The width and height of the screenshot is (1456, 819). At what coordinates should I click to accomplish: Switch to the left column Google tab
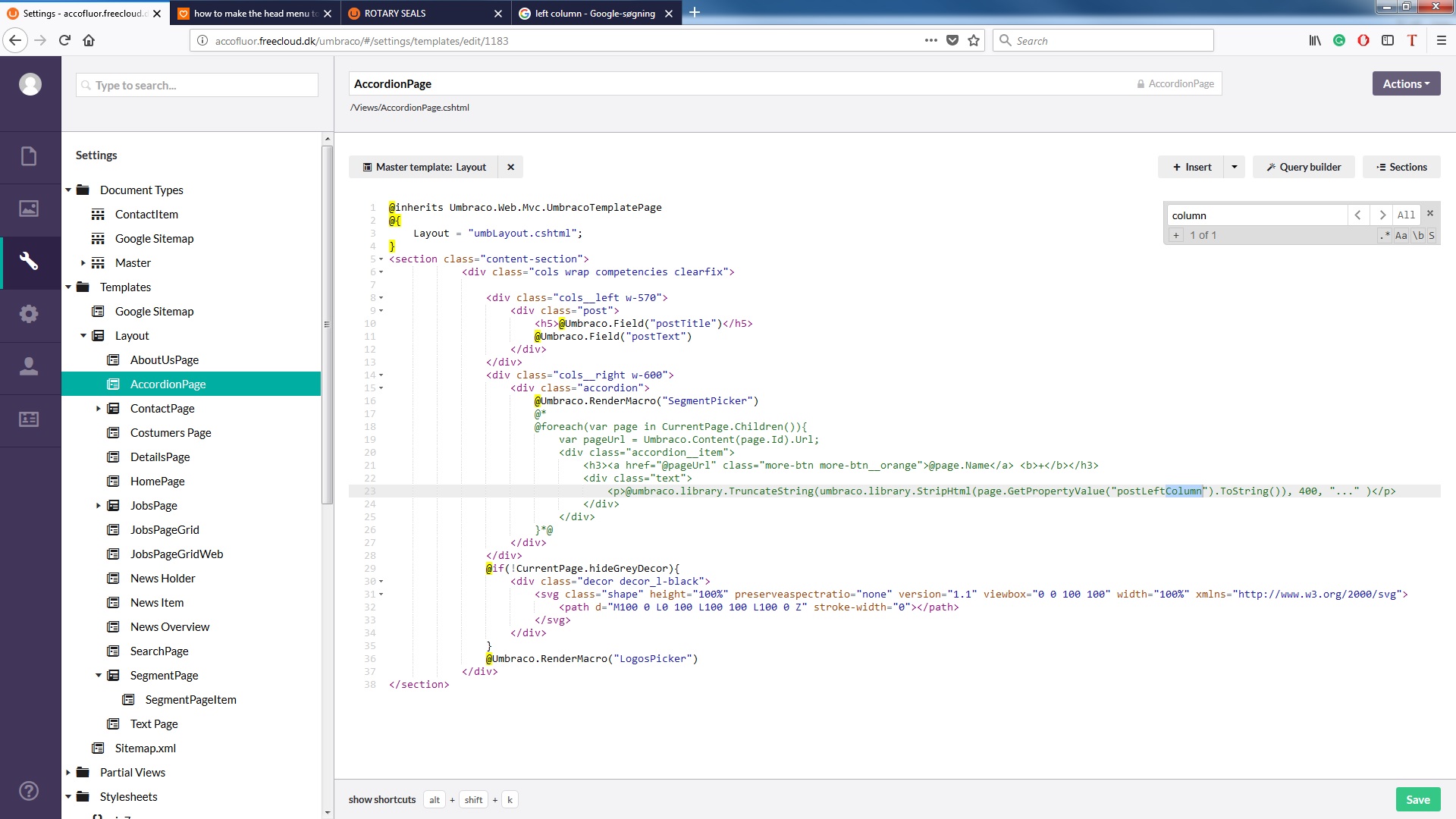[595, 13]
